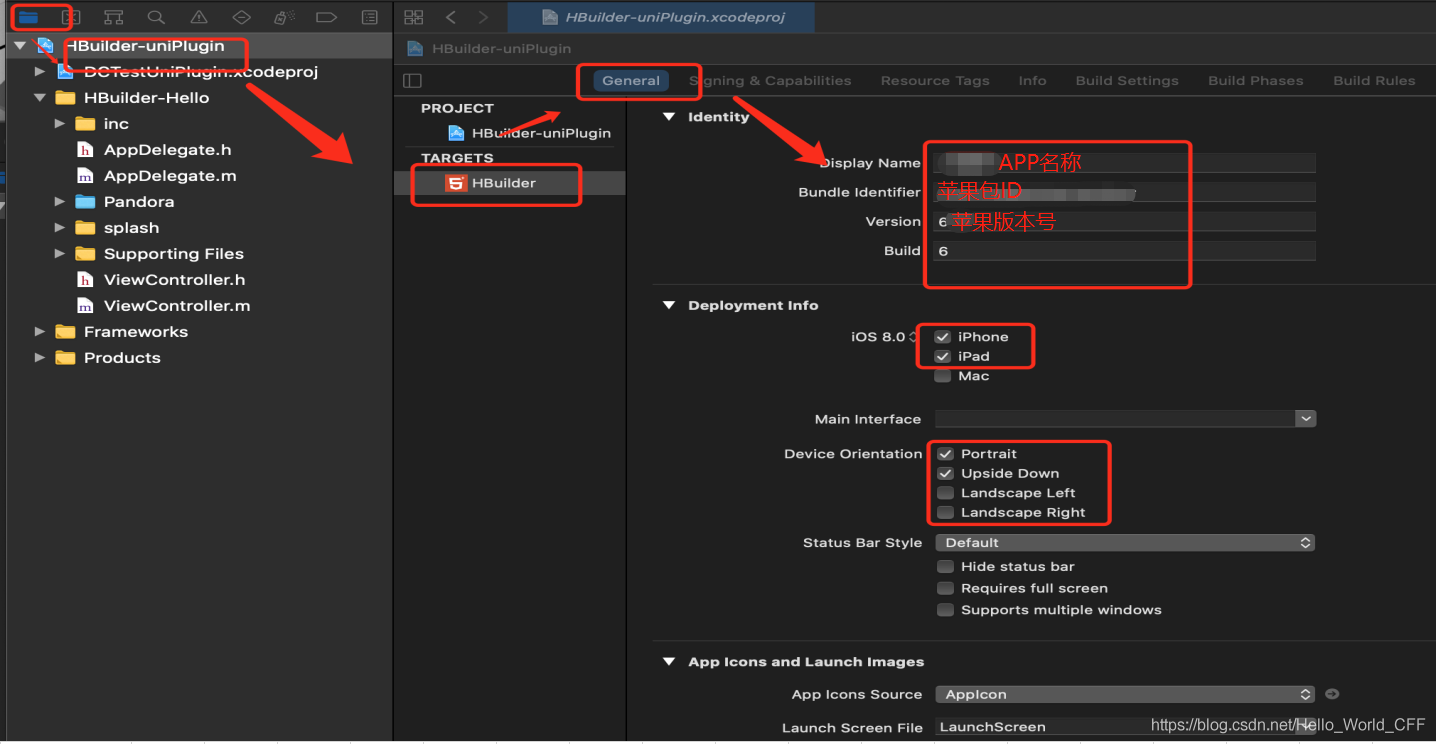Switch to the Build Settings tab
Screen dimensions: 1436x744
(x=1127, y=81)
